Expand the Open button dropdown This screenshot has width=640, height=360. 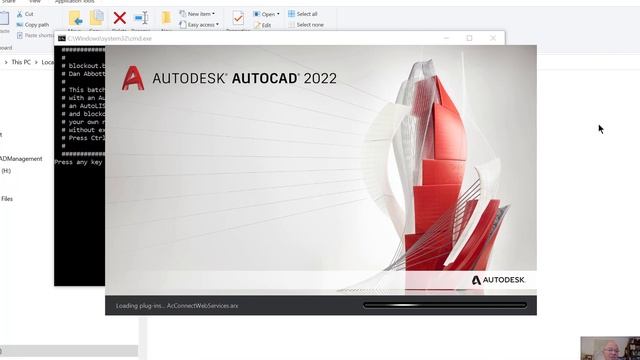tap(278, 14)
